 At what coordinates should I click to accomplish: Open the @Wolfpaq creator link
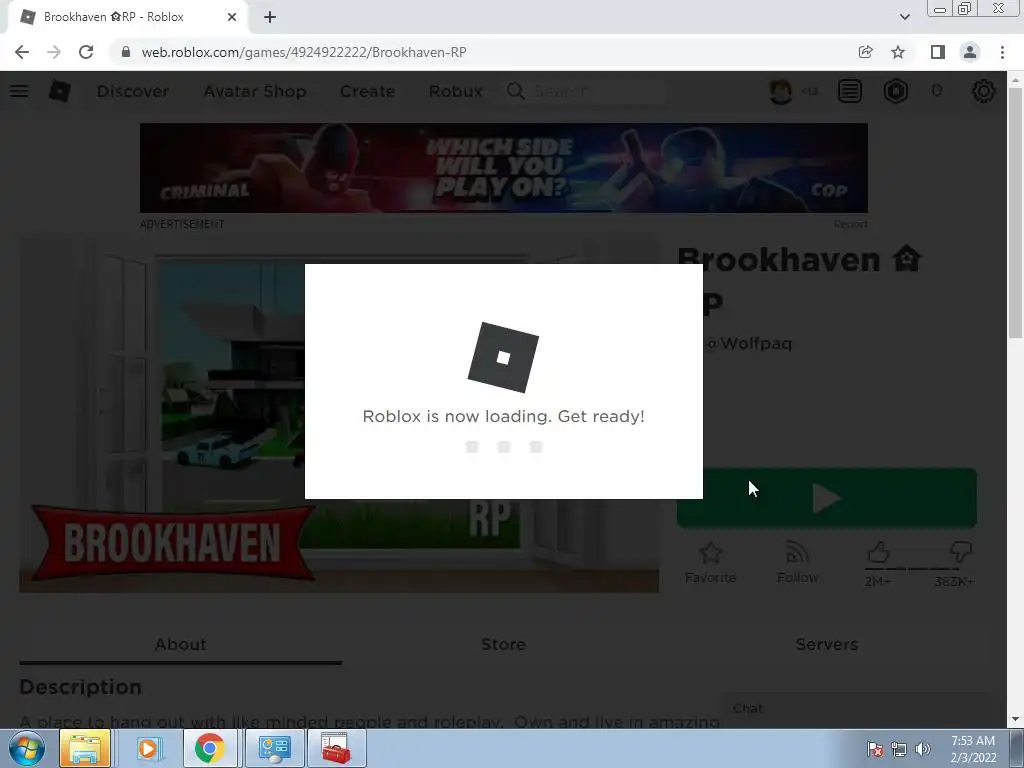pos(748,344)
